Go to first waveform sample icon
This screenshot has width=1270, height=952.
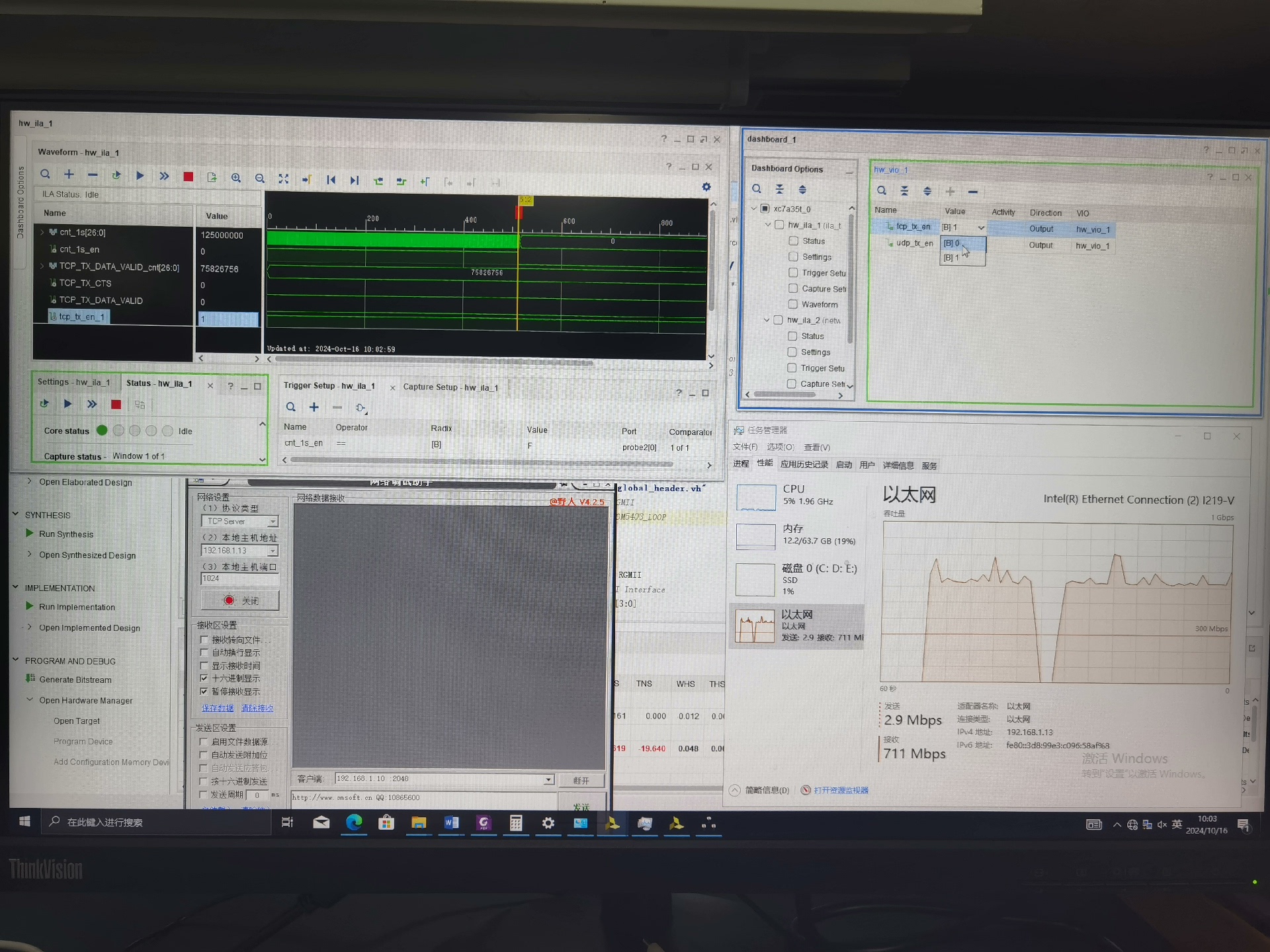click(331, 180)
